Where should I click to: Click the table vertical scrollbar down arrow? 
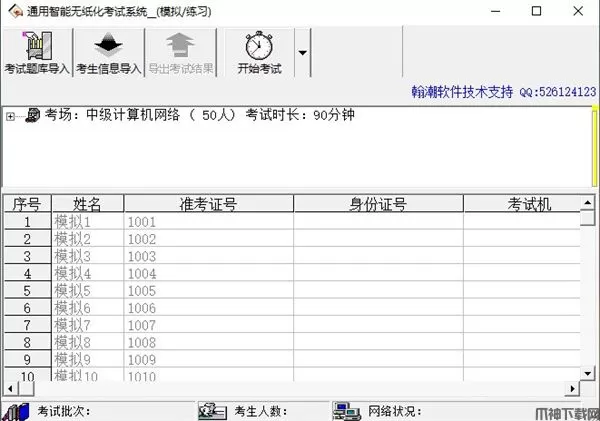point(588,373)
